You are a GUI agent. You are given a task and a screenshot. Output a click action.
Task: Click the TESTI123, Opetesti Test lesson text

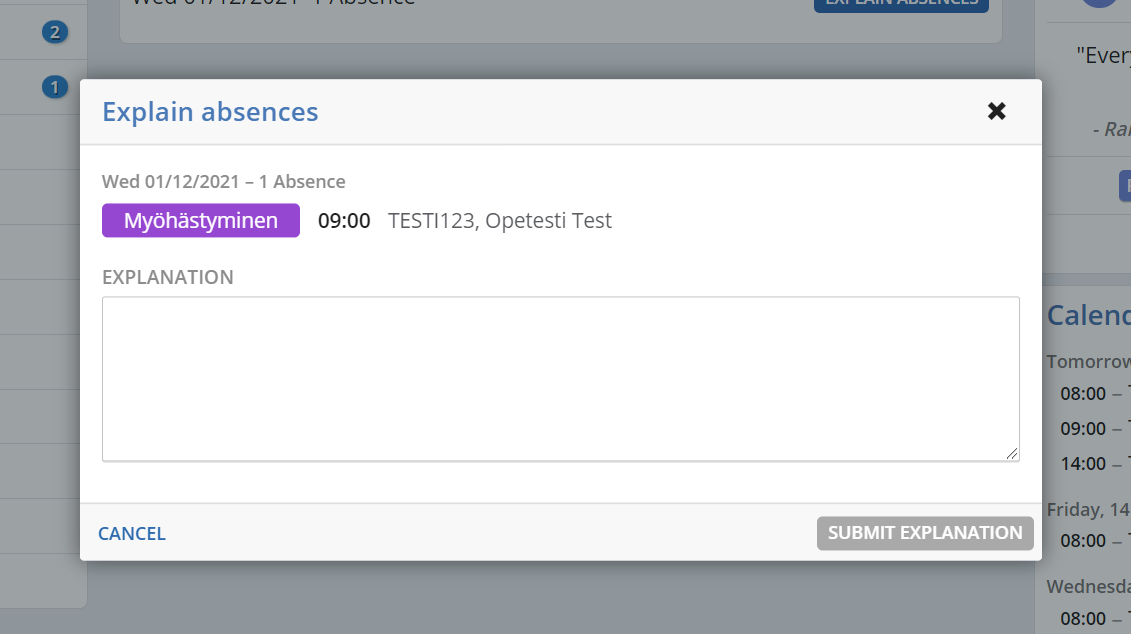point(500,221)
